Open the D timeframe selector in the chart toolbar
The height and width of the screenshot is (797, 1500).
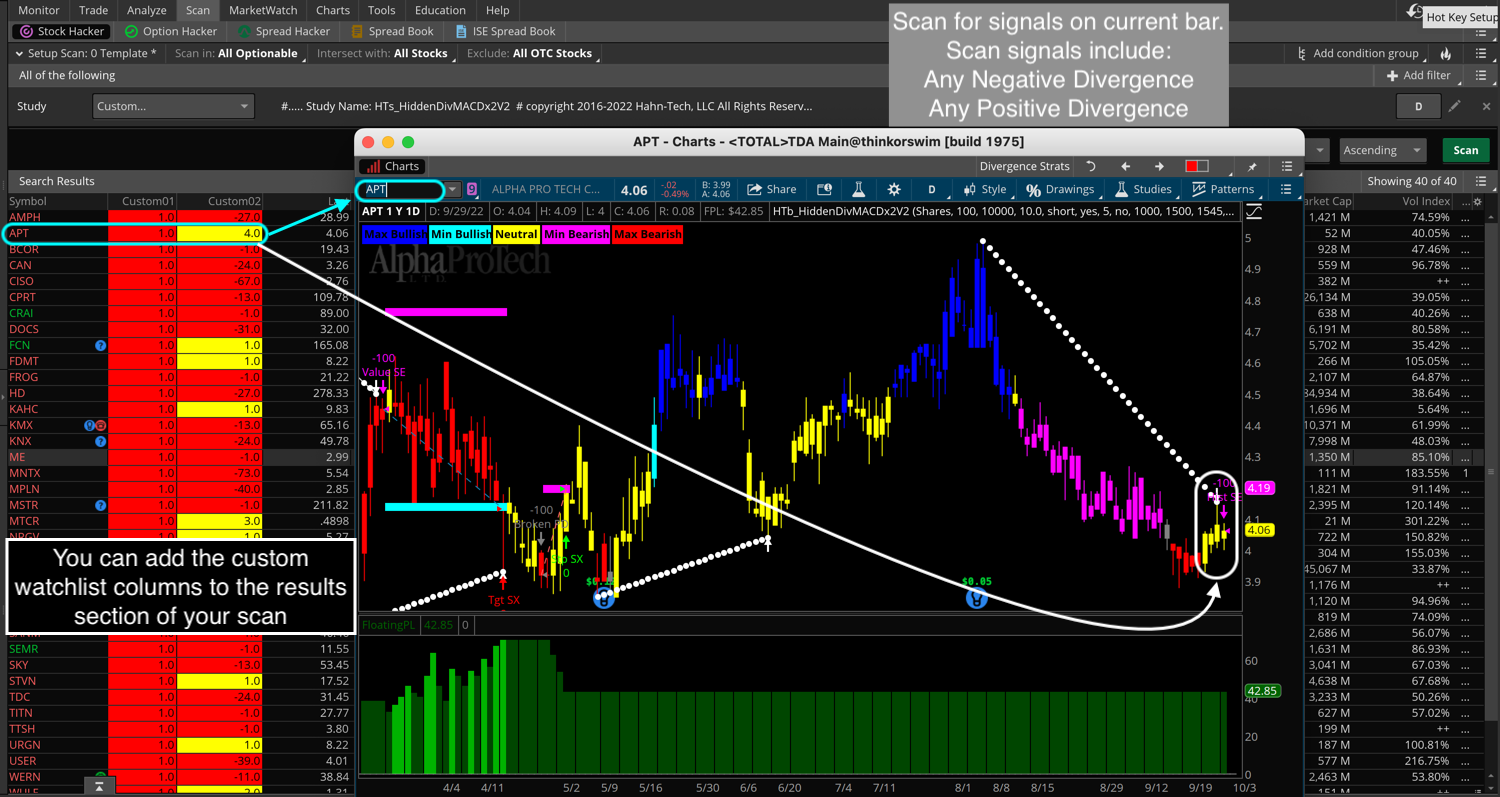coord(931,189)
